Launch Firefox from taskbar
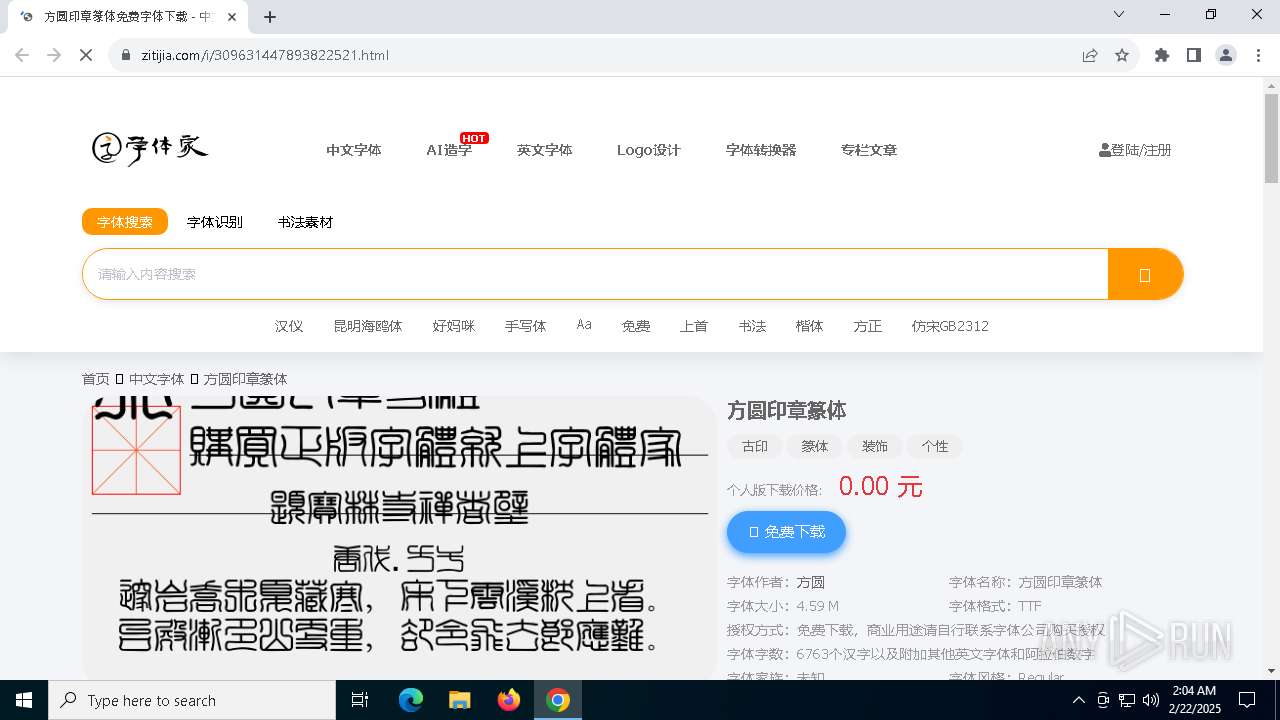The image size is (1280, 720). tap(509, 700)
